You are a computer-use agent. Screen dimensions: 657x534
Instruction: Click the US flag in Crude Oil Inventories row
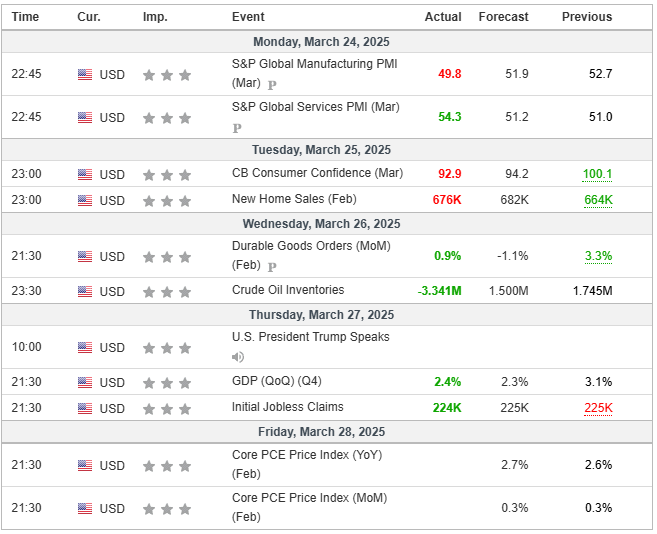[85, 291]
